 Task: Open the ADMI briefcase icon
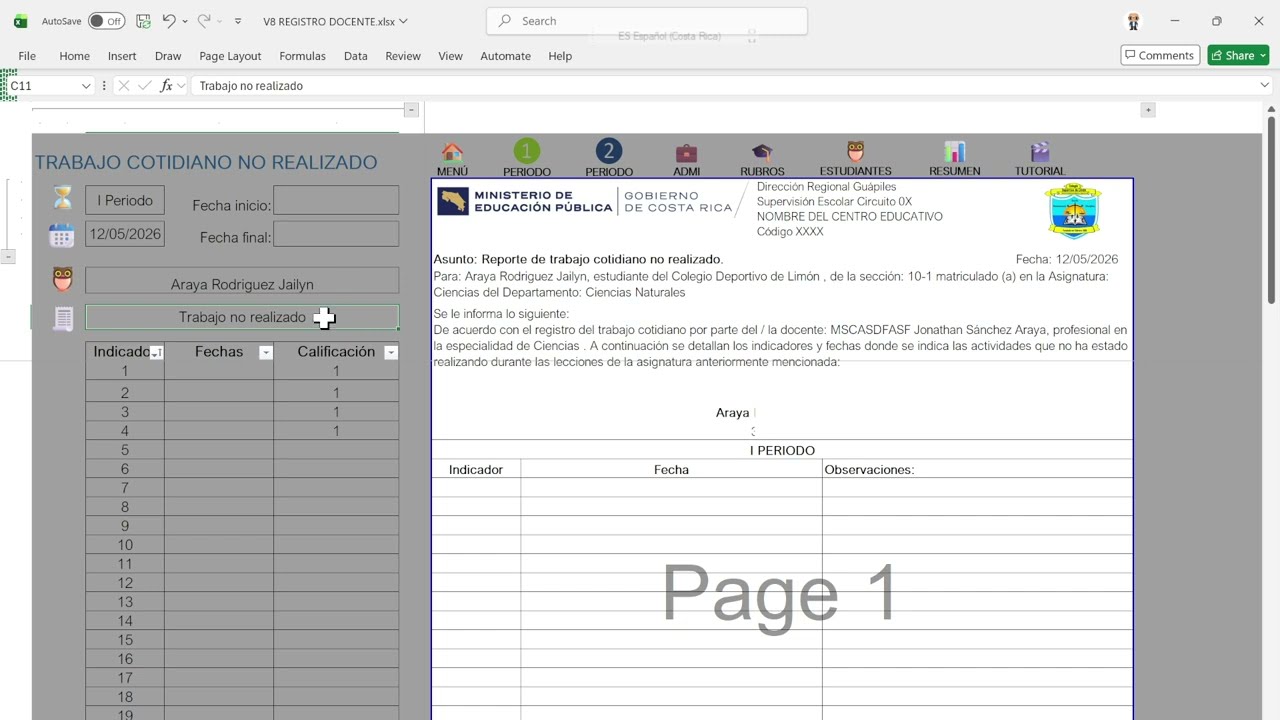click(686, 153)
